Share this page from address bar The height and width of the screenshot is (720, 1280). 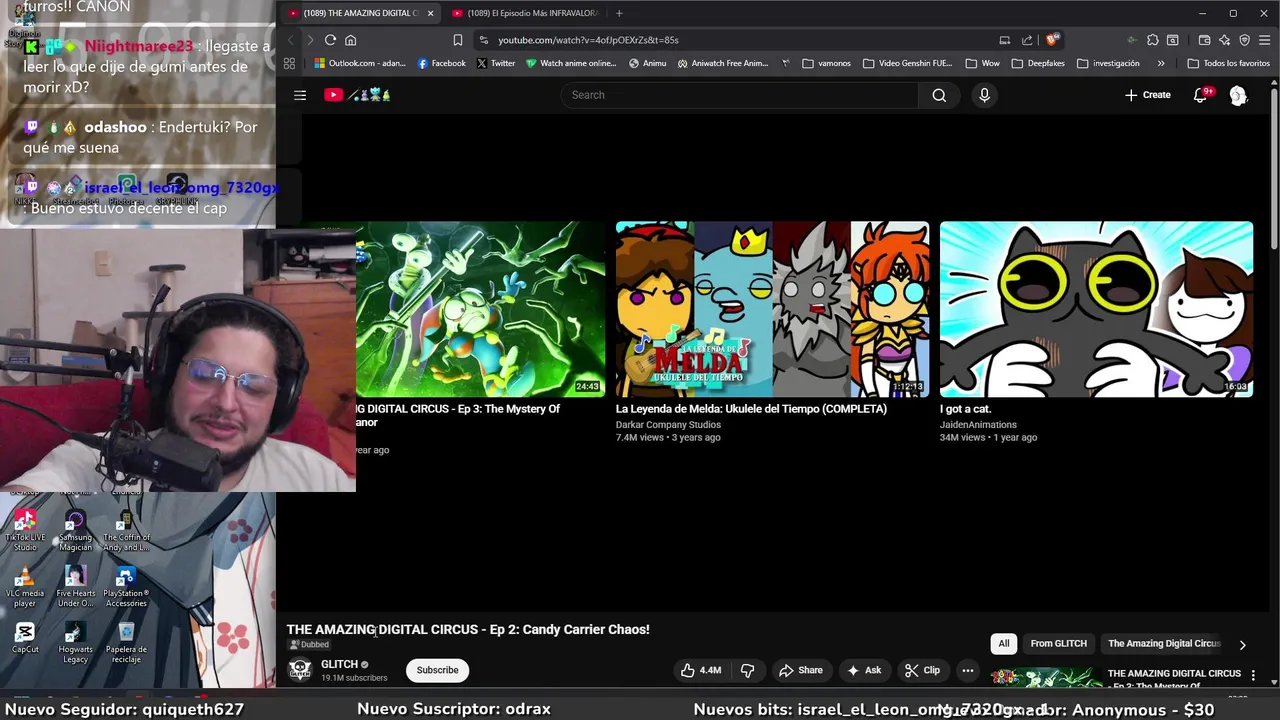pyautogui.click(x=1027, y=40)
